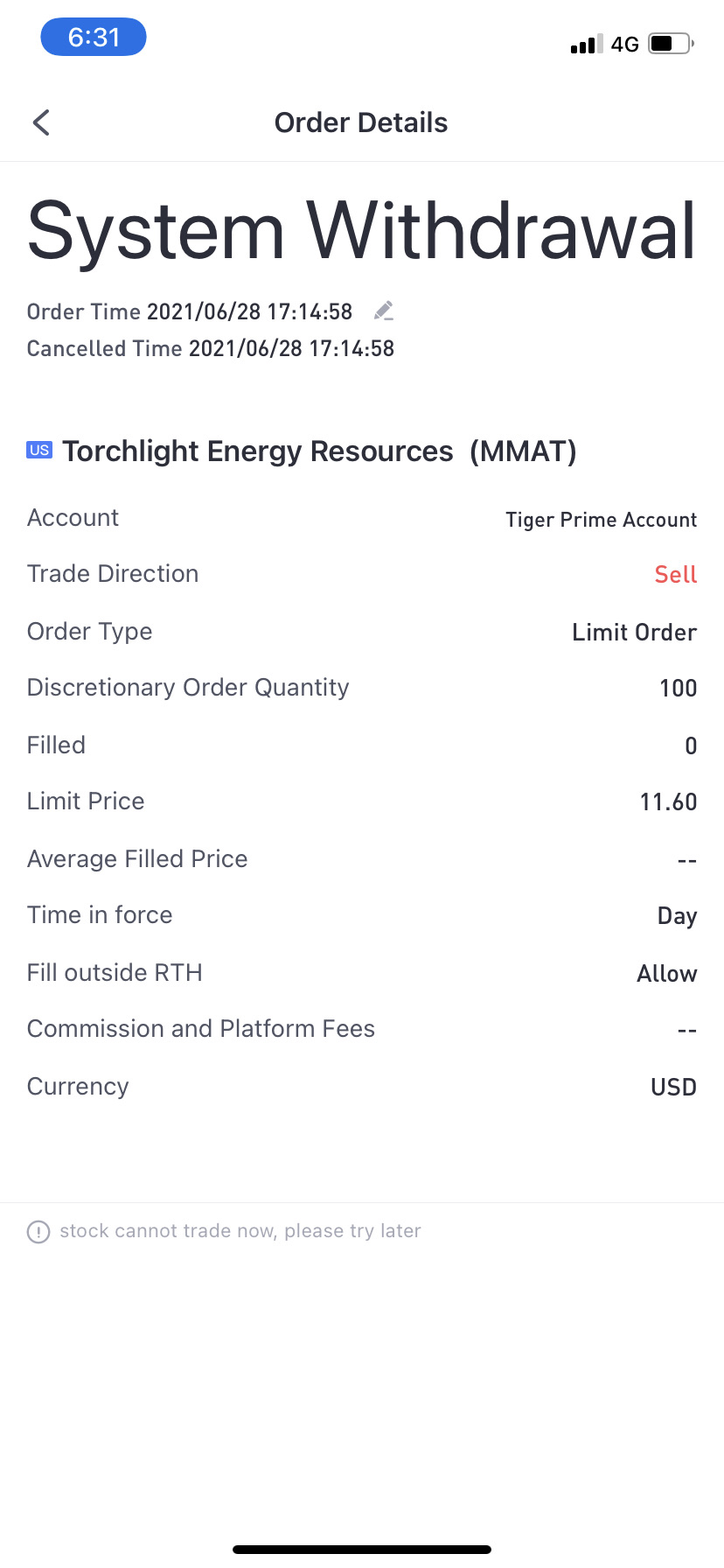Tap the back arrow icon

[x=41, y=122]
